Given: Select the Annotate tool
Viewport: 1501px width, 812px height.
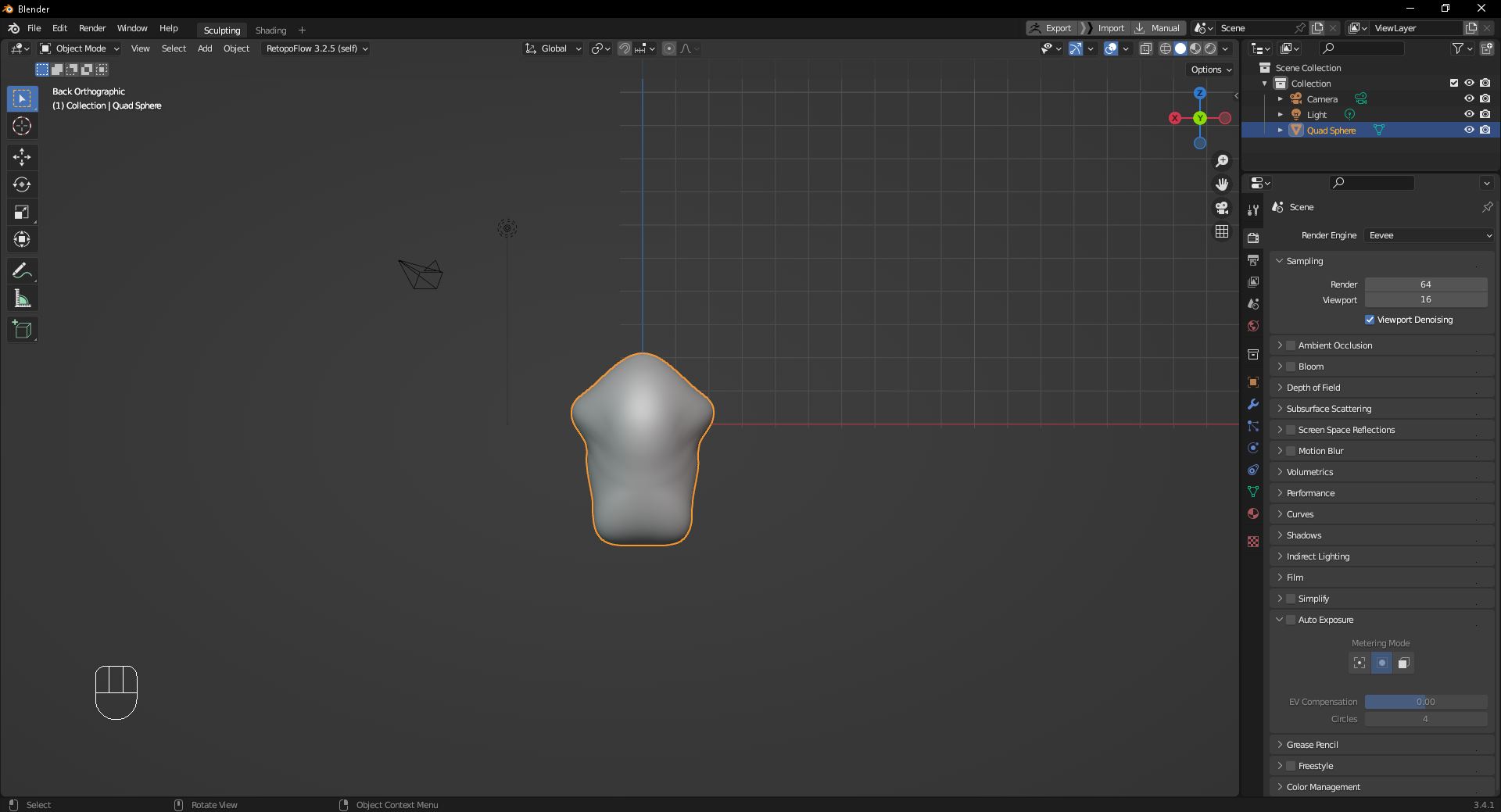Looking at the screenshot, I should [x=22, y=271].
